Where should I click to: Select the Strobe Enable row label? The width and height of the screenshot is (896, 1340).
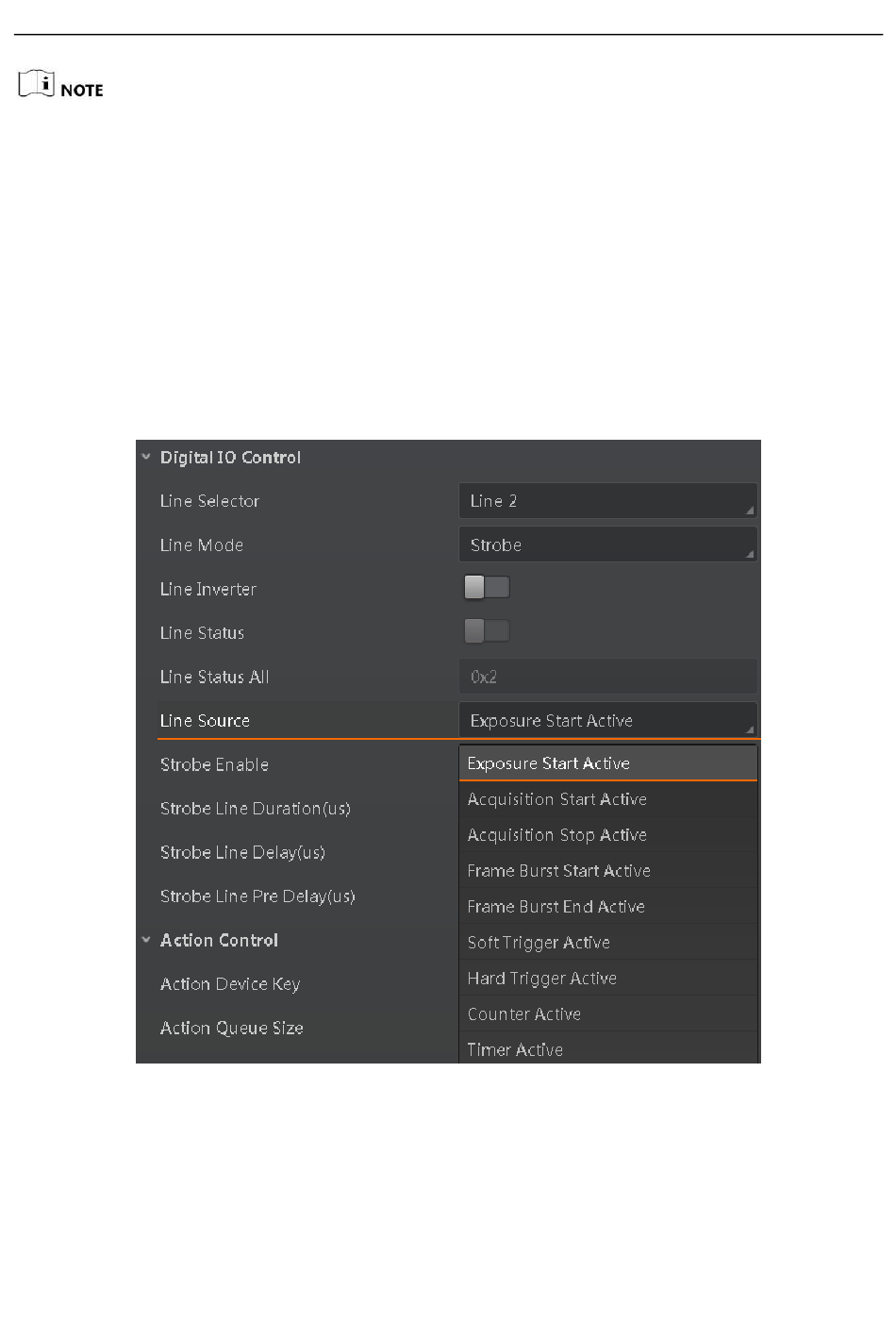214,764
